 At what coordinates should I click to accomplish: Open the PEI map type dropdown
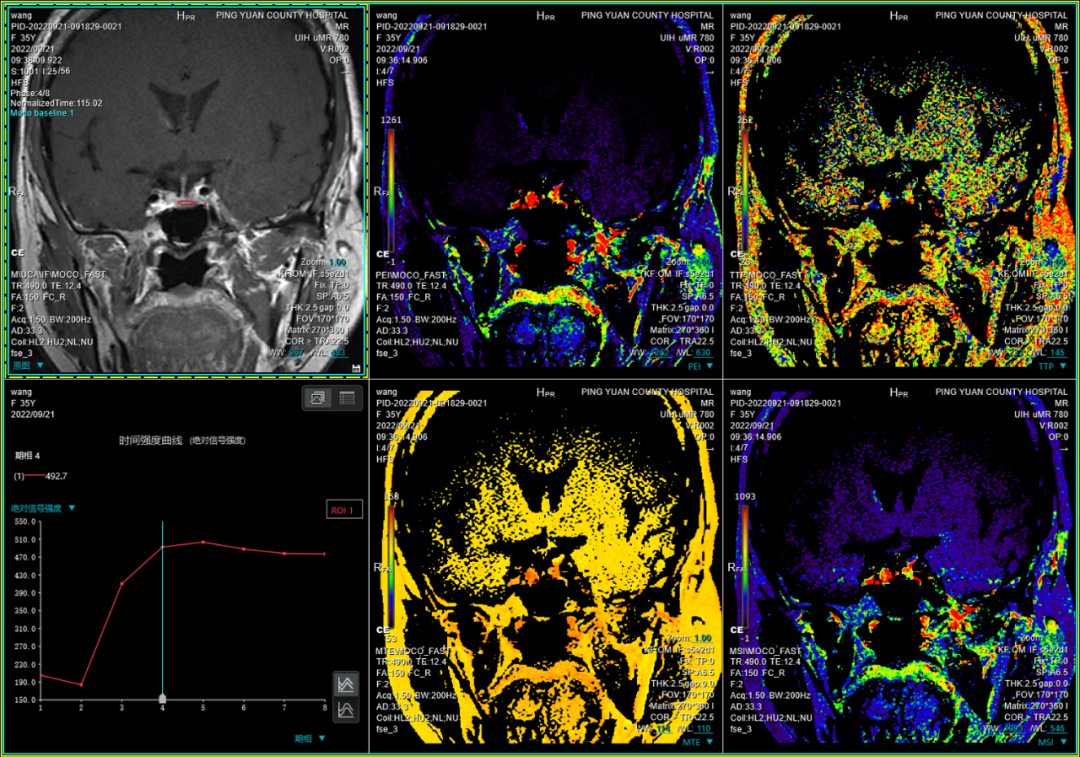[700, 366]
